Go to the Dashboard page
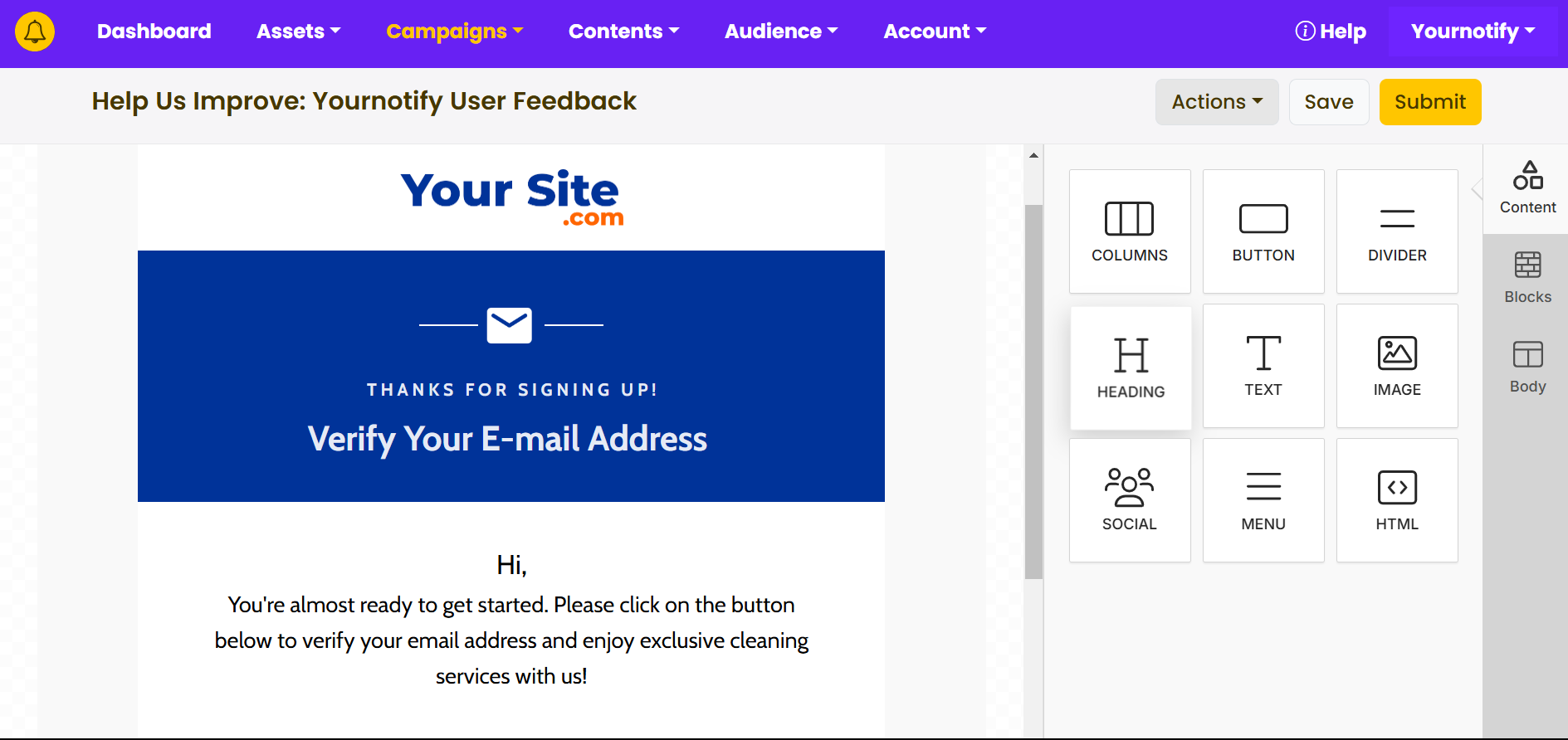The height and width of the screenshot is (740, 1568). [154, 32]
